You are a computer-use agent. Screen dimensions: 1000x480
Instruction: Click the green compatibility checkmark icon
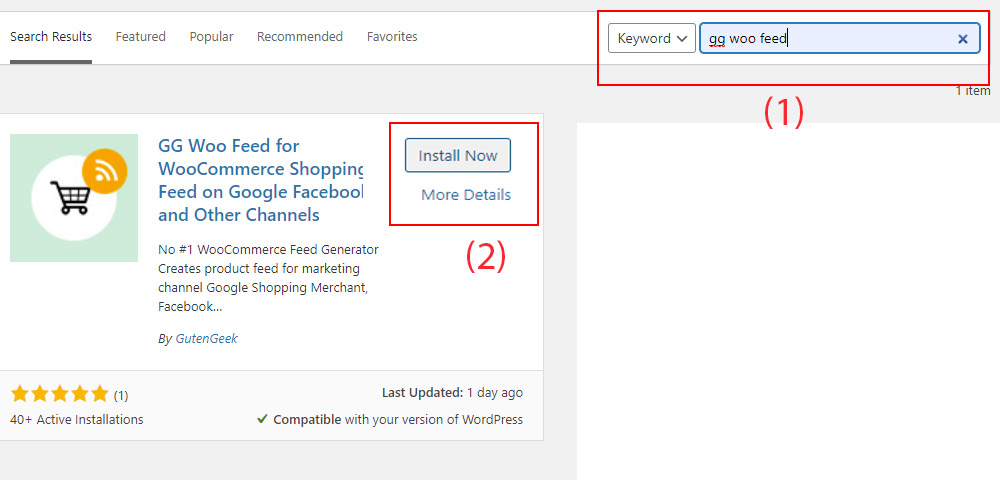262,419
